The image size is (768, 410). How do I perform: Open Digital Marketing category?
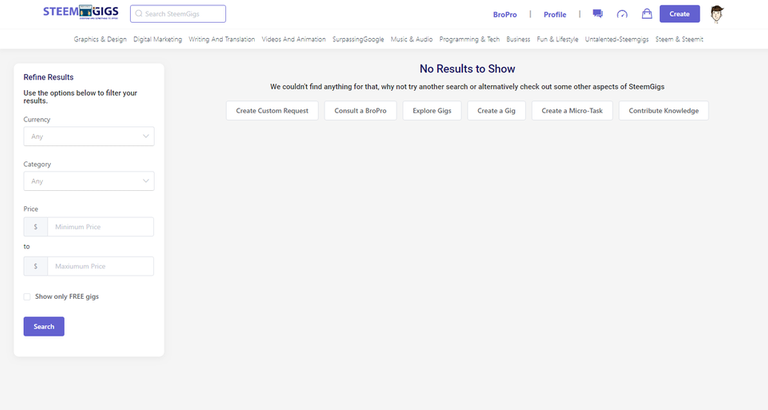point(158,39)
